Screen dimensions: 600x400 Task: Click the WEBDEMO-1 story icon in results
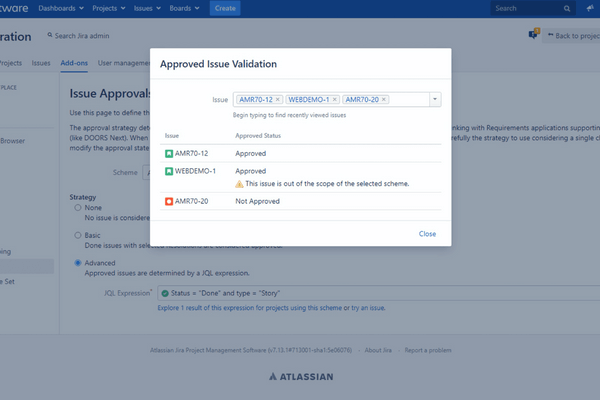pyautogui.click(x=169, y=171)
